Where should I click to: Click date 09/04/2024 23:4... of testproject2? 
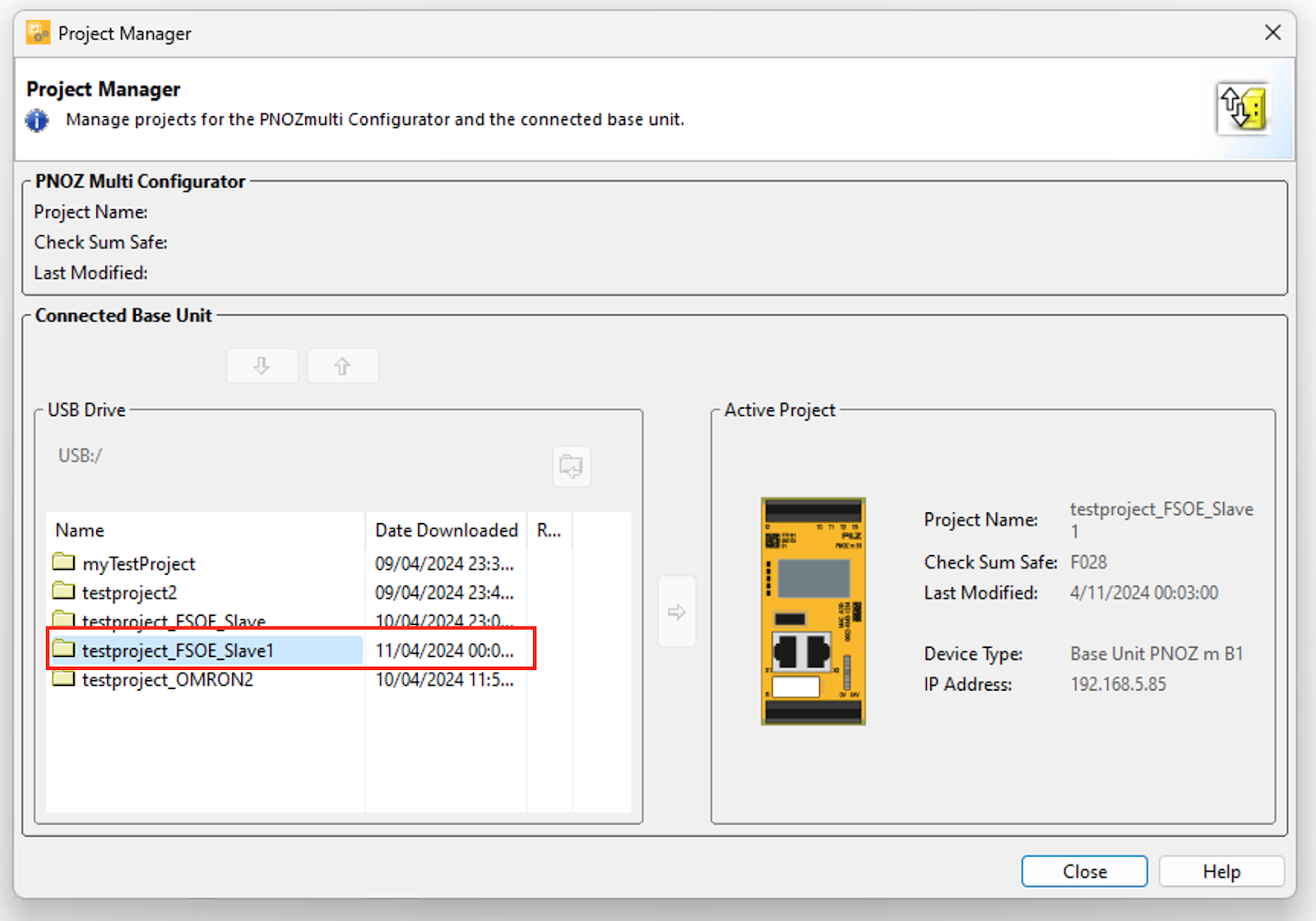pos(444,593)
